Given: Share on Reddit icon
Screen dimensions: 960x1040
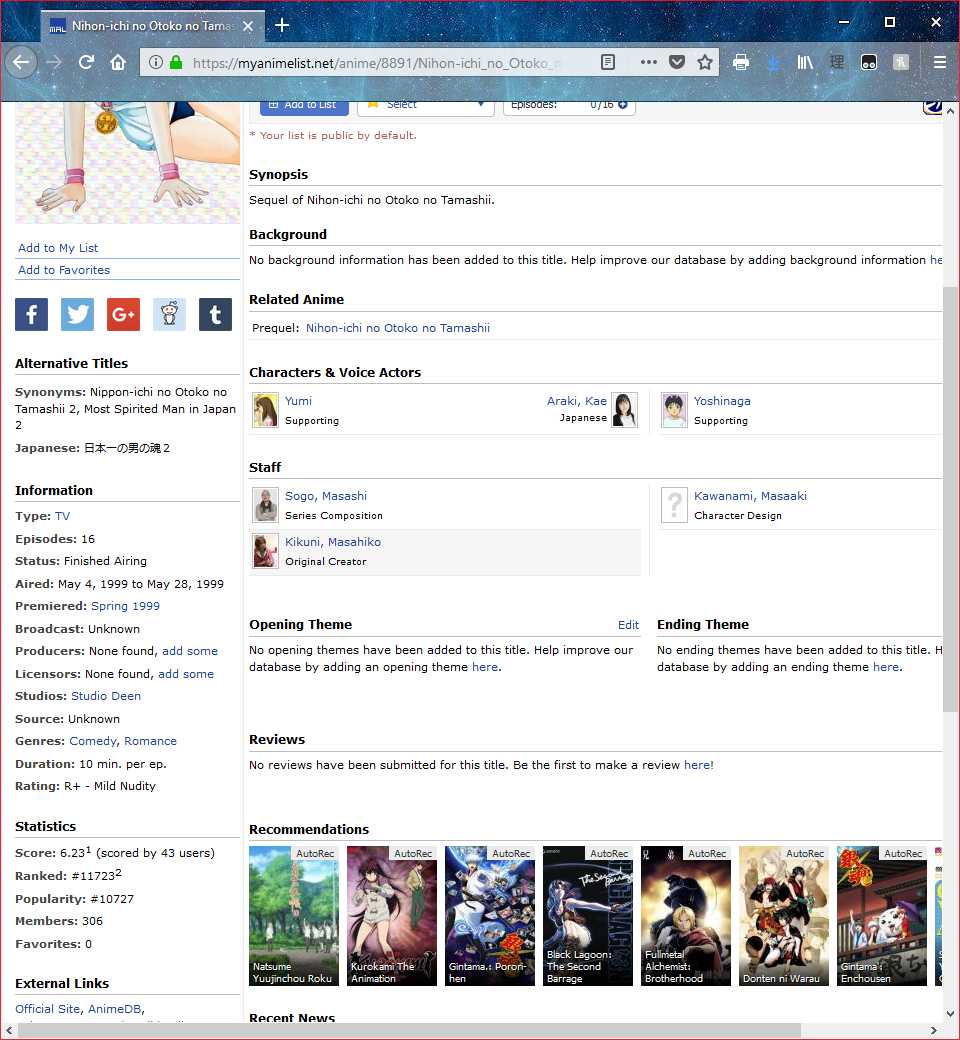Looking at the screenshot, I should [x=169, y=315].
